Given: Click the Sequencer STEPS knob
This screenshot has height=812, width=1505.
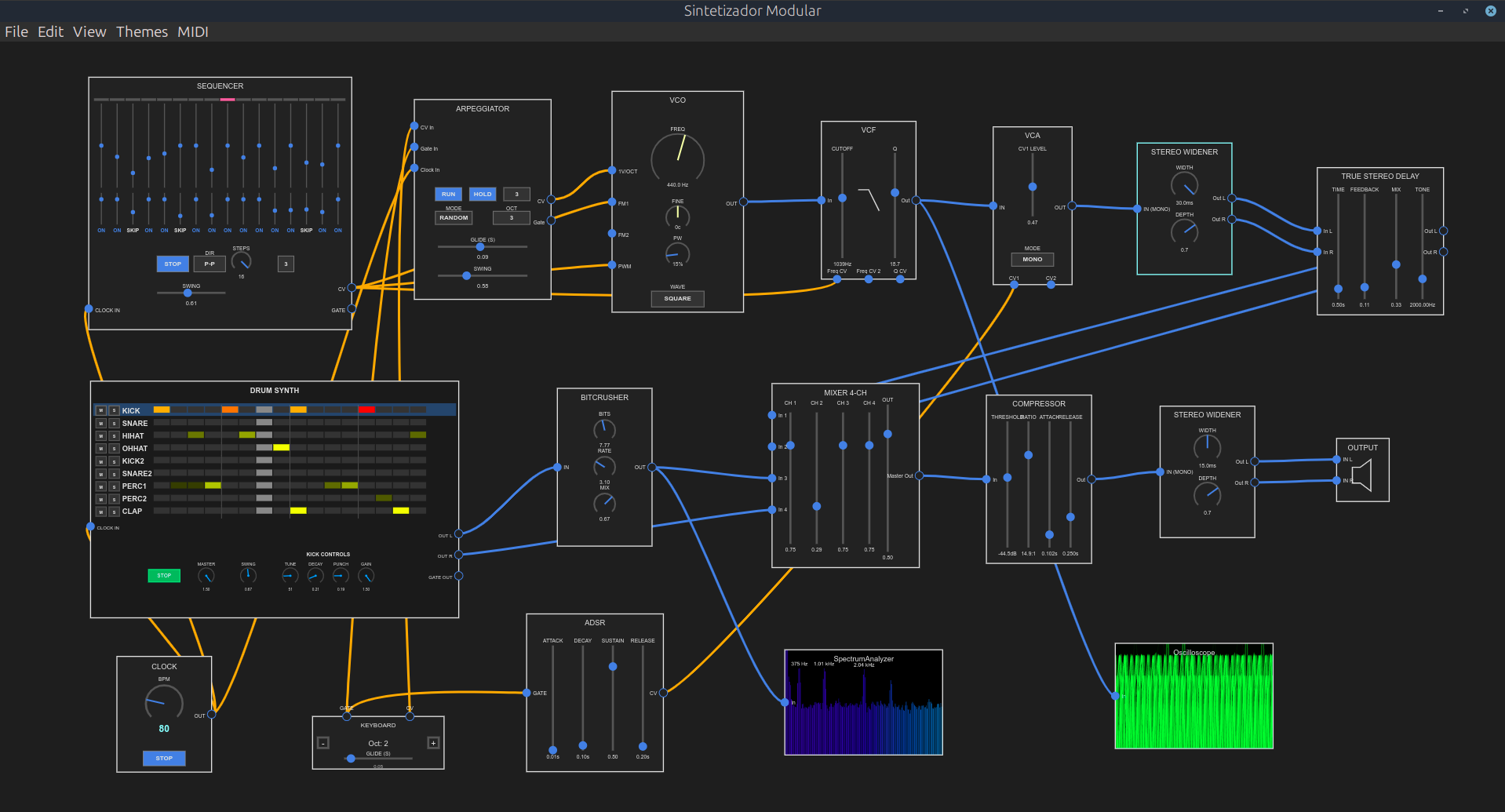Looking at the screenshot, I should (241, 261).
